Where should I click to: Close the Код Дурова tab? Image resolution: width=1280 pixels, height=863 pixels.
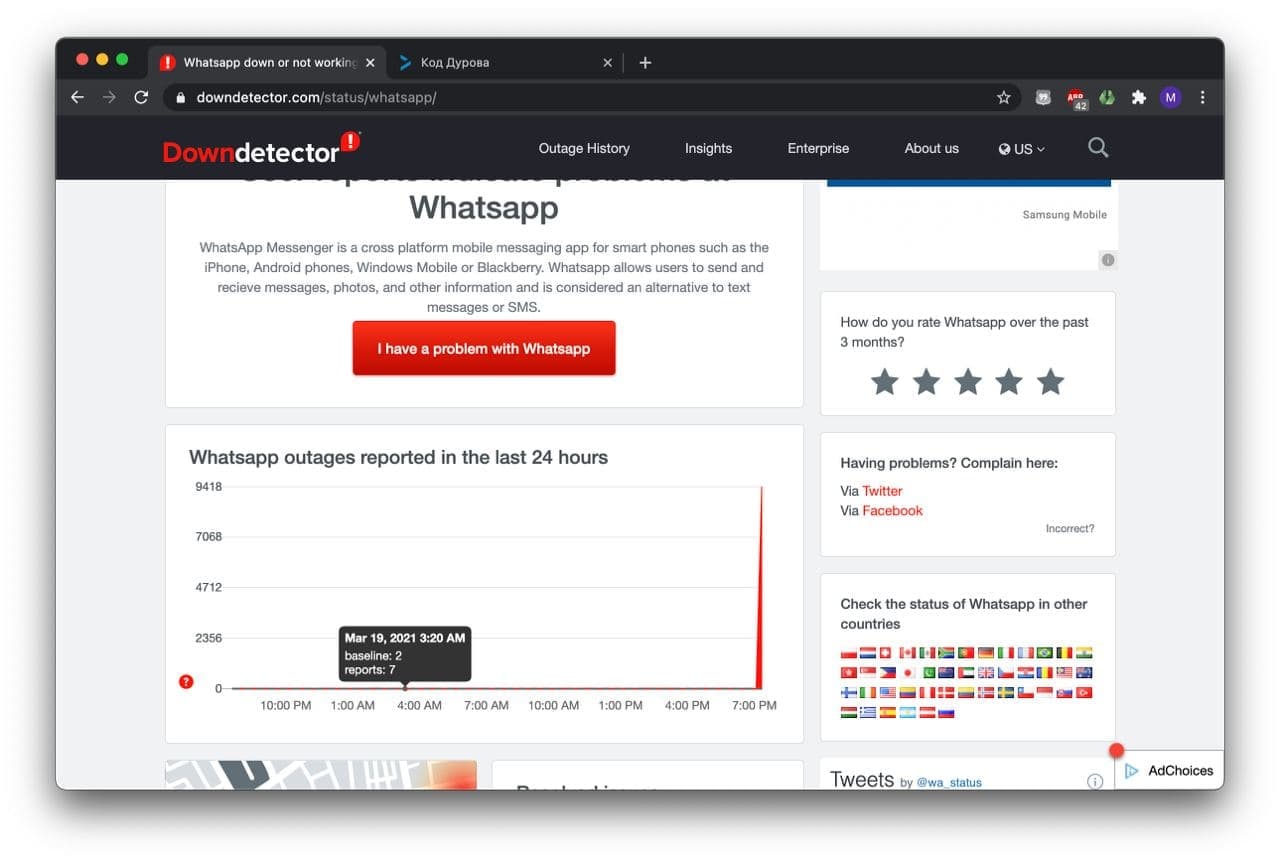[x=607, y=62]
